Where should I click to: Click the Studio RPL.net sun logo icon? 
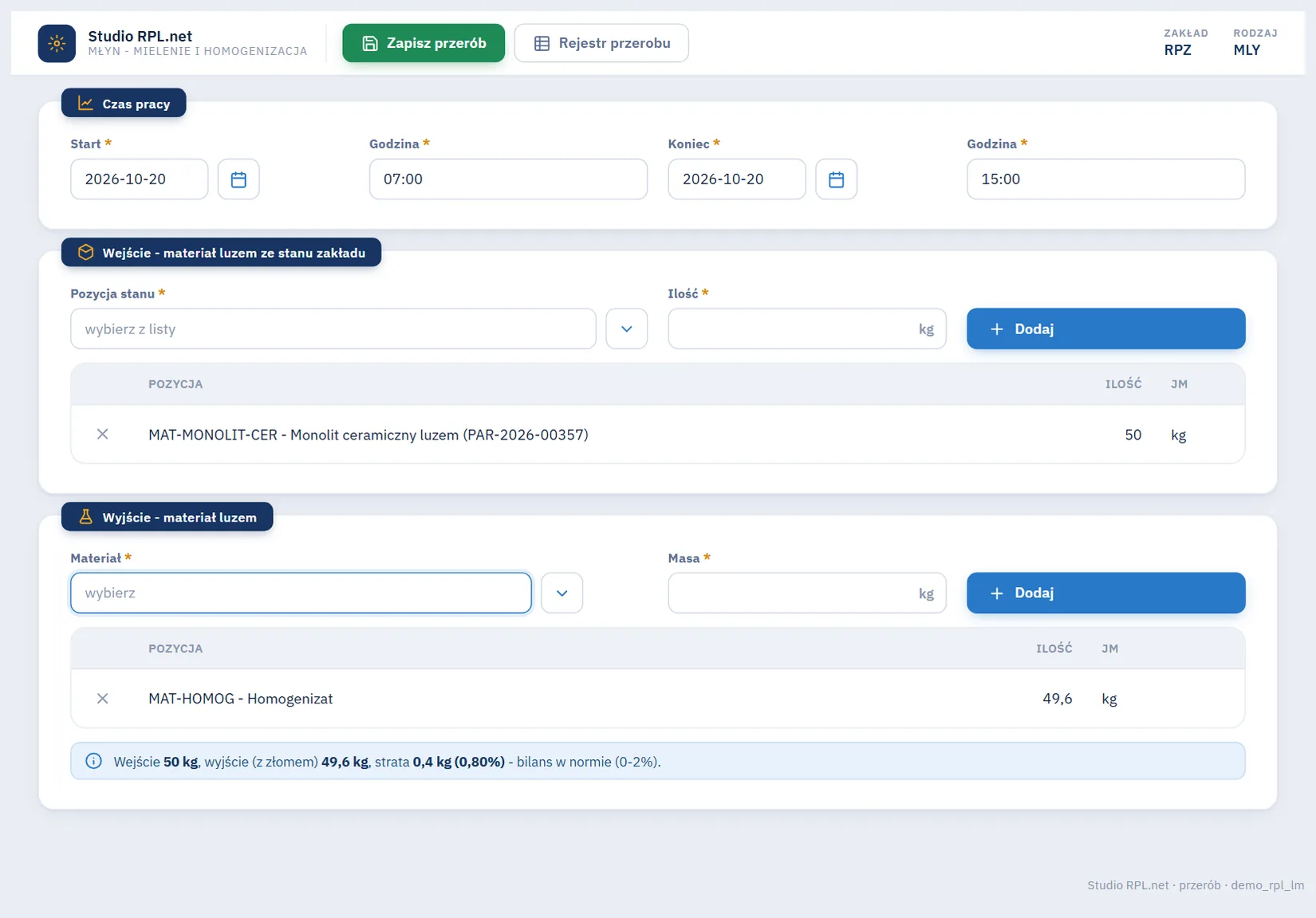[57, 43]
